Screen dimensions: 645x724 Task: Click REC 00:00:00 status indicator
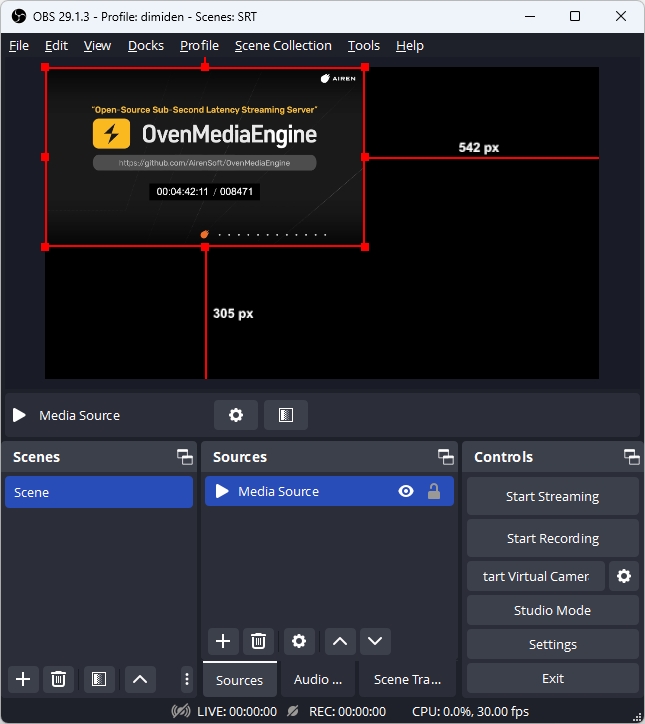347,712
